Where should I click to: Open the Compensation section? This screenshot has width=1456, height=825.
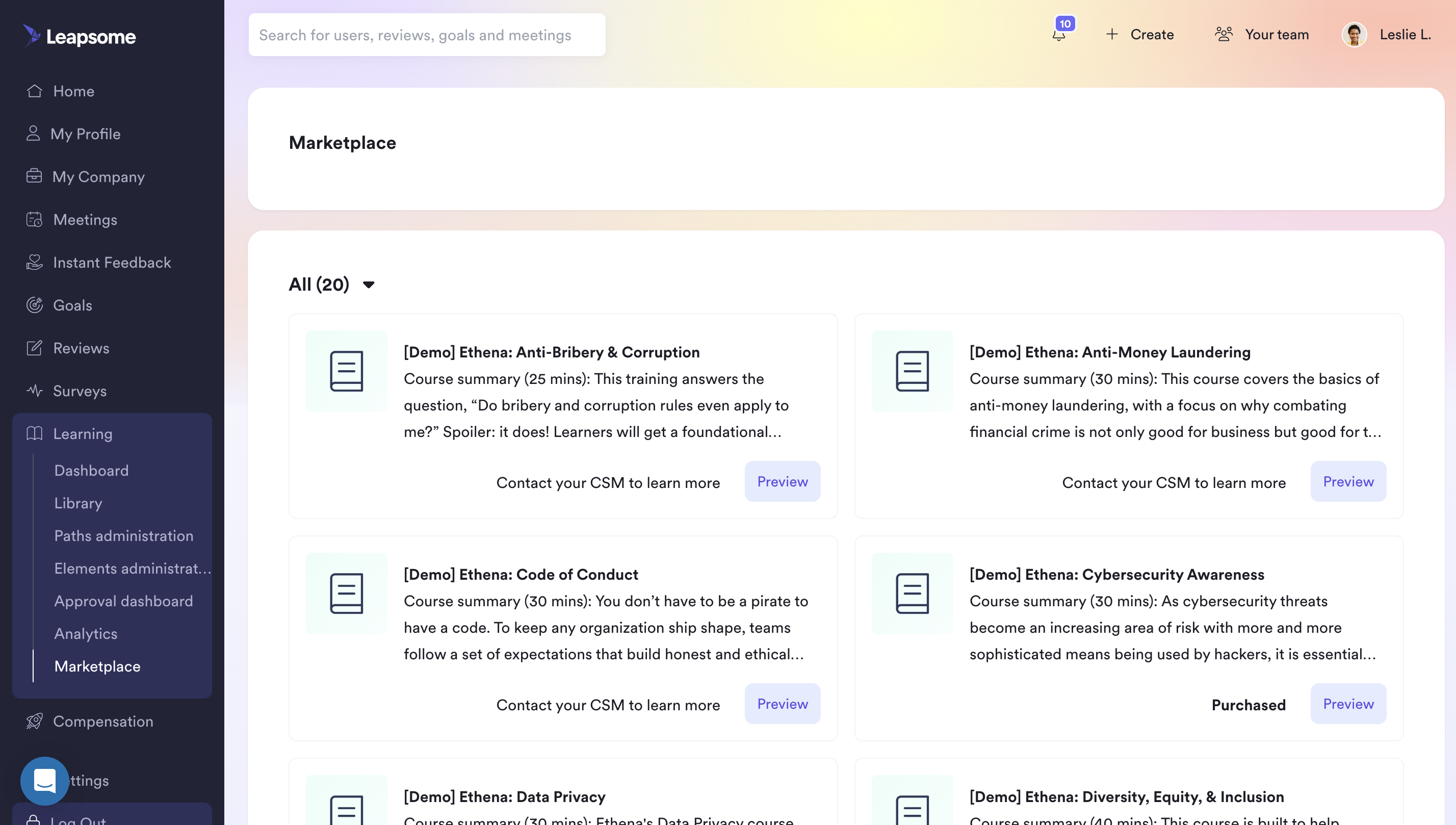point(103,721)
